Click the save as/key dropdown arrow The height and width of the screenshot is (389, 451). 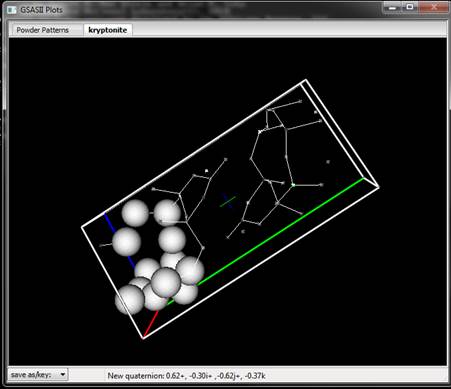click(63, 375)
